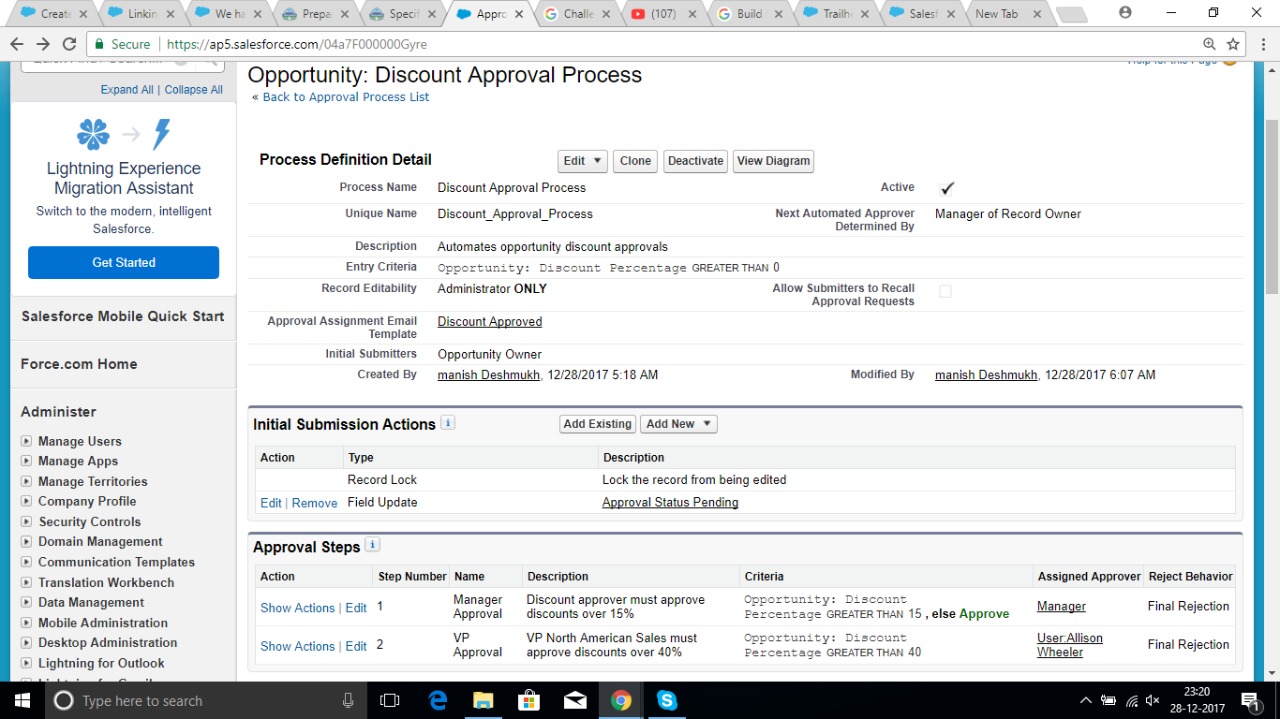Open Windows Start menu
This screenshot has width=1280, height=719.
click(x=20, y=700)
